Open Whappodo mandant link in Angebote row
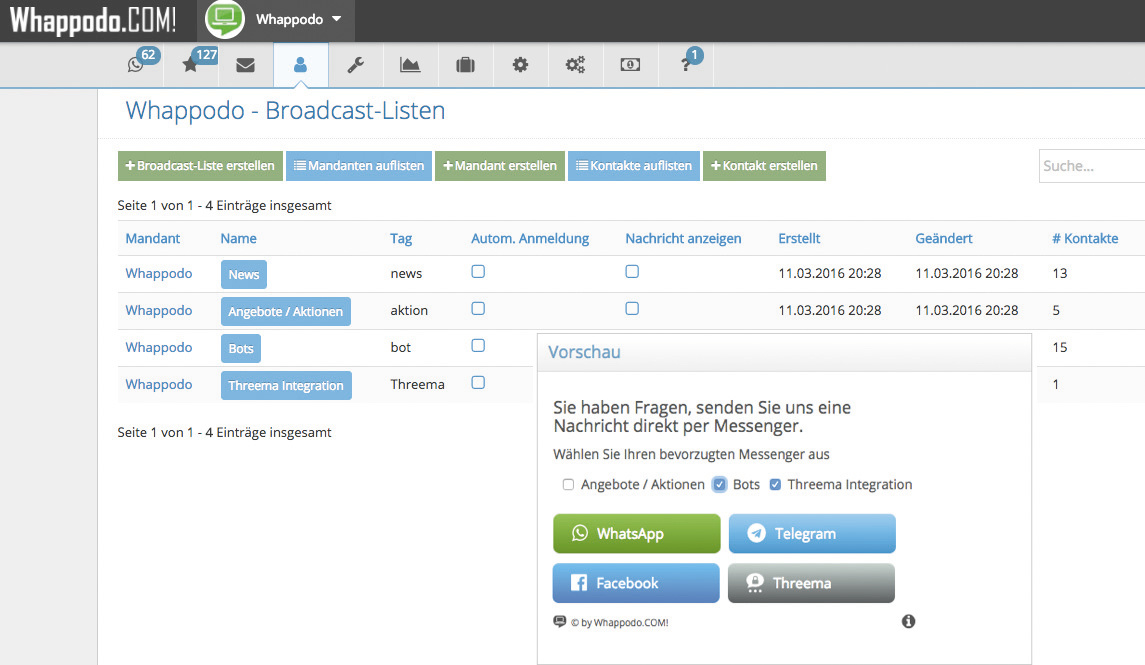 (x=158, y=310)
